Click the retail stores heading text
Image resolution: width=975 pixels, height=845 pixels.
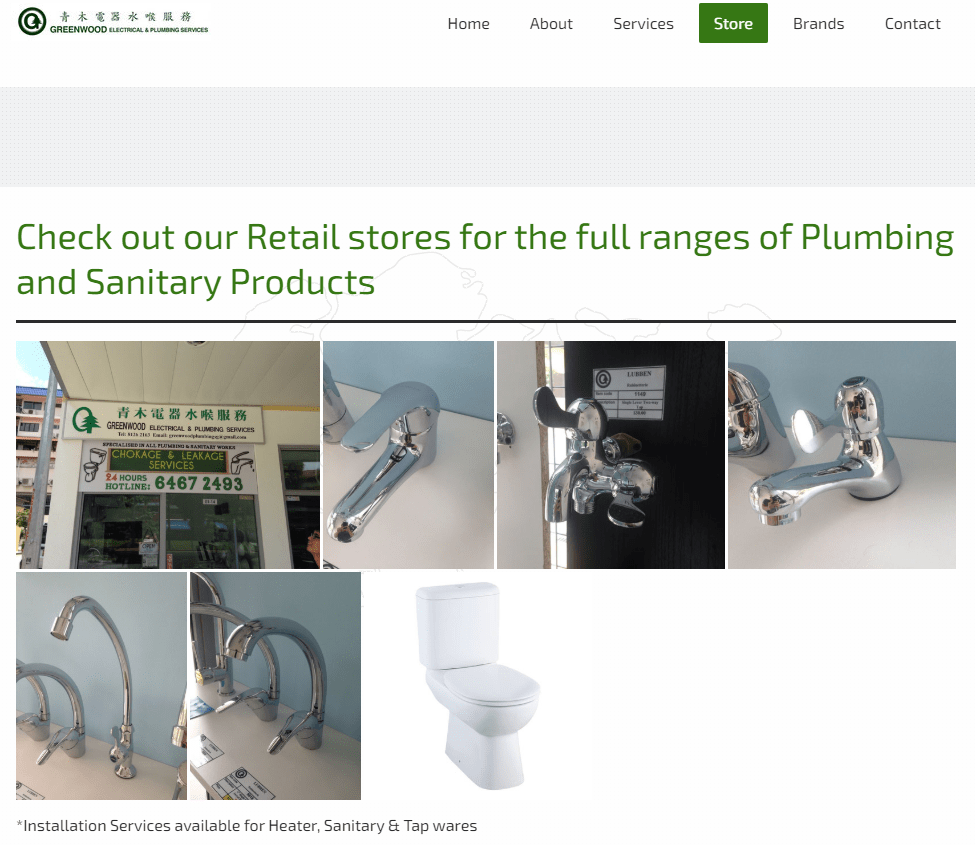[x=485, y=259]
